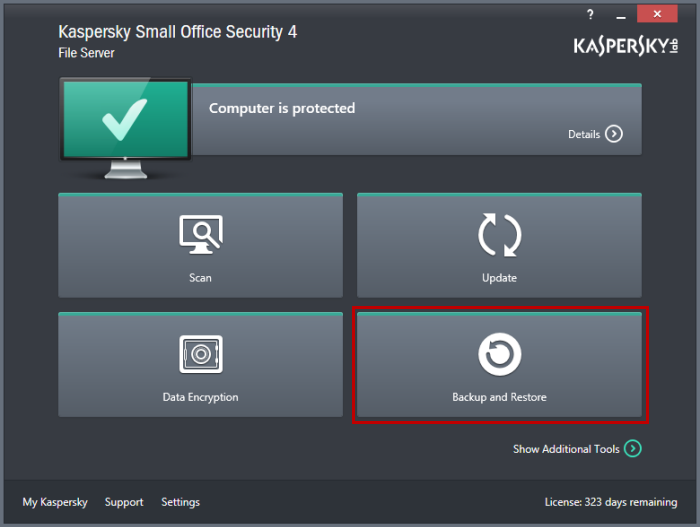Open the Backup and Restore tile
Image resolution: width=700 pixels, height=527 pixels.
[x=499, y=364]
